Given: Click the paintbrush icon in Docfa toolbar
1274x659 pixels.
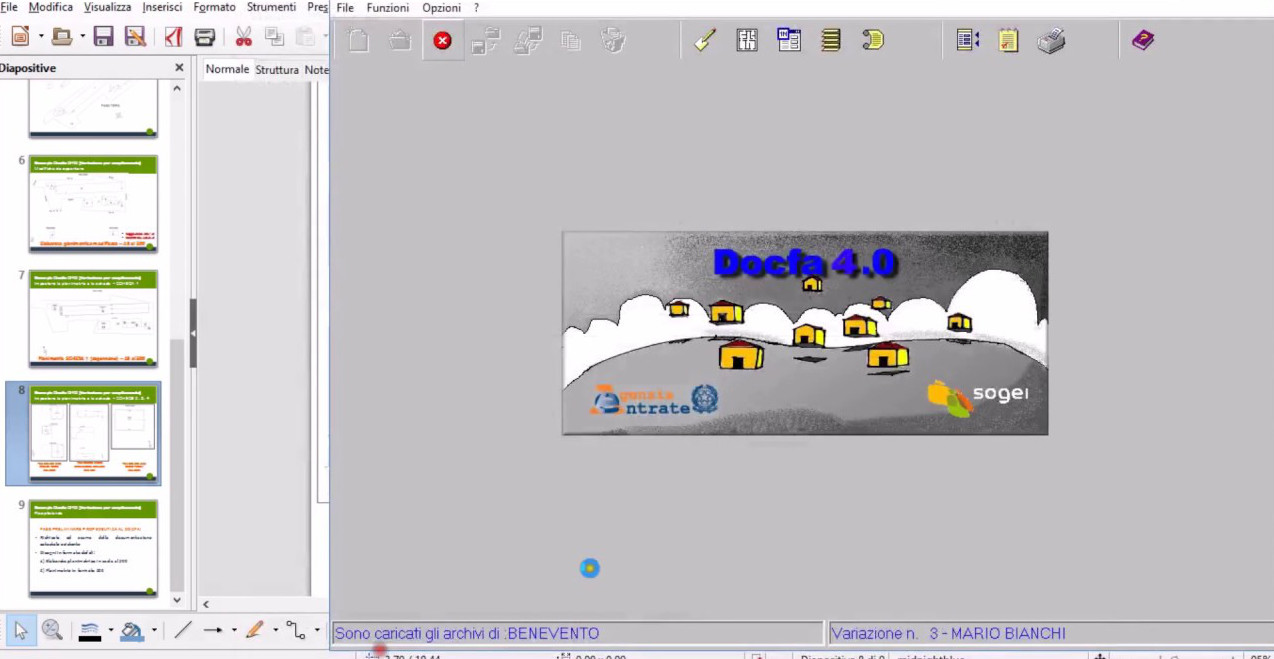Looking at the screenshot, I should pyautogui.click(x=705, y=41).
